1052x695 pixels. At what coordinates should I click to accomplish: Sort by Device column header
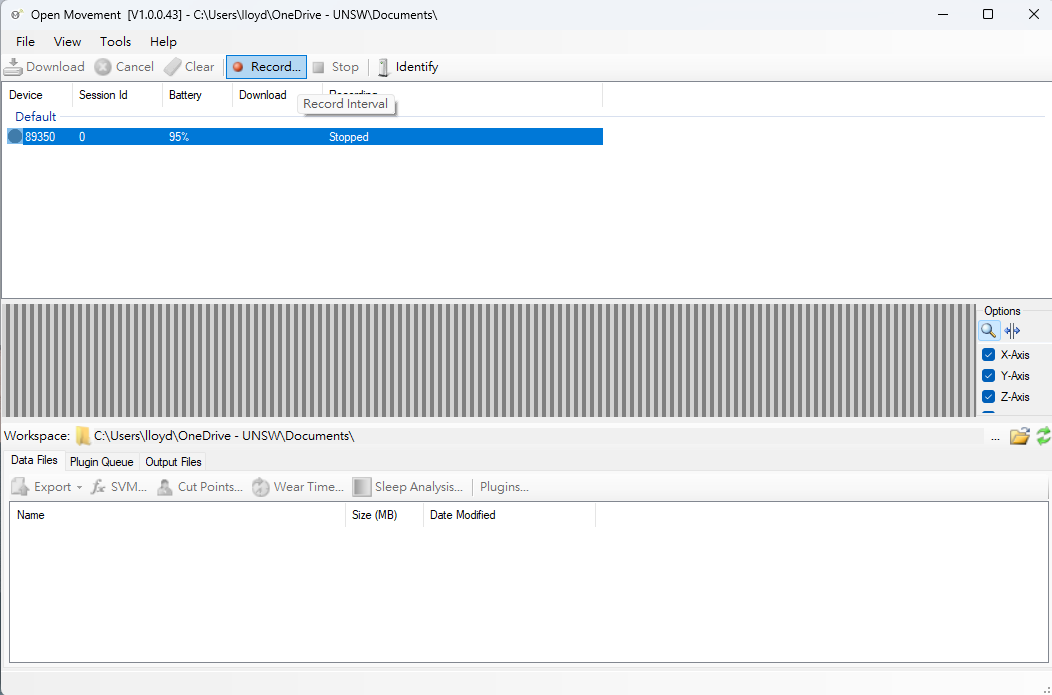click(x=37, y=95)
